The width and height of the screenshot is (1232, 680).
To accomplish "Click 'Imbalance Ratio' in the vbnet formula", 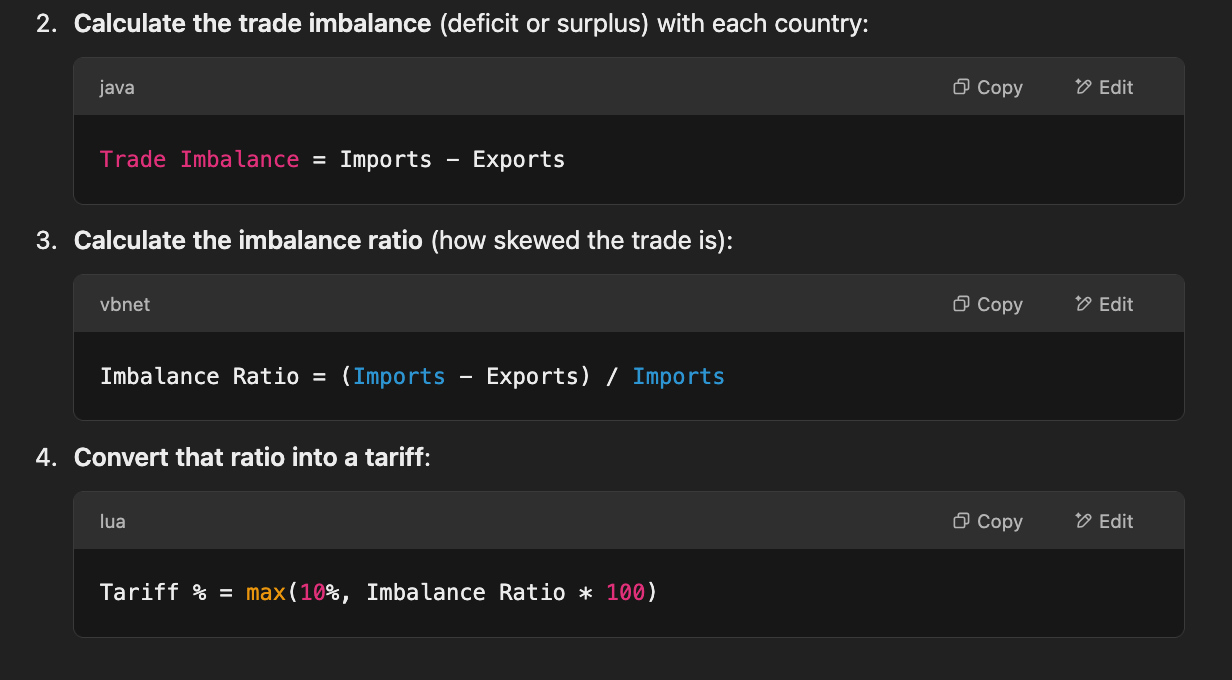I will tap(199, 376).
